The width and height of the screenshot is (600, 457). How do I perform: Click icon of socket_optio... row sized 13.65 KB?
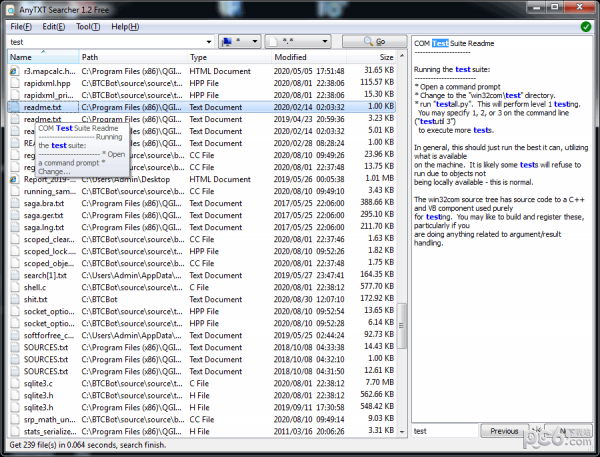click(x=15, y=311)
